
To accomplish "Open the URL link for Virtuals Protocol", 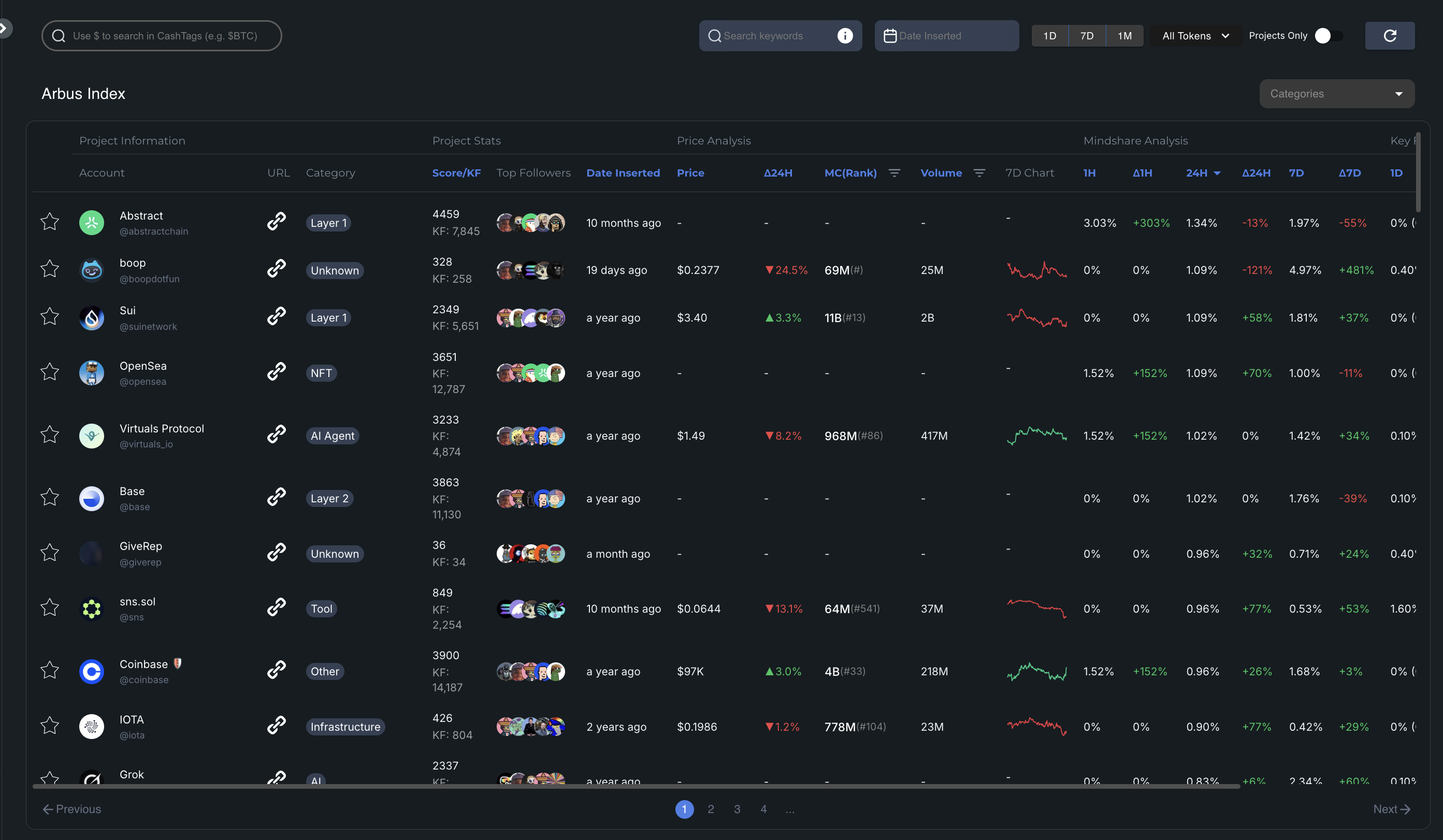I will (277, 434).
